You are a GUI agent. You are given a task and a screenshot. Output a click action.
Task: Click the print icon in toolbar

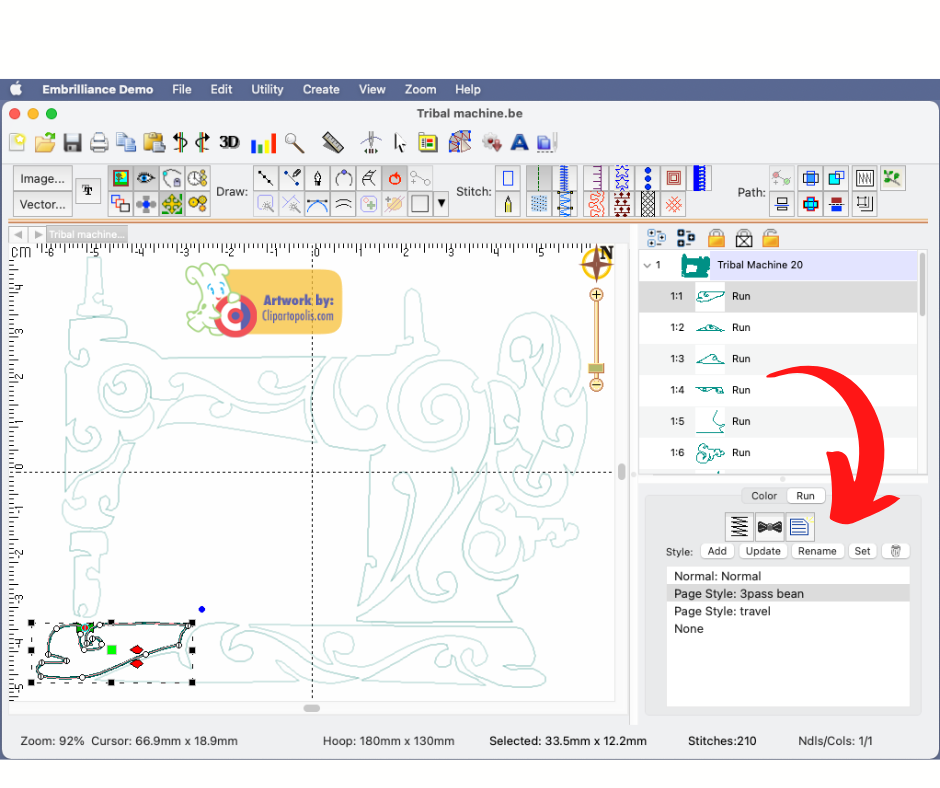click(x=99, y=142)
